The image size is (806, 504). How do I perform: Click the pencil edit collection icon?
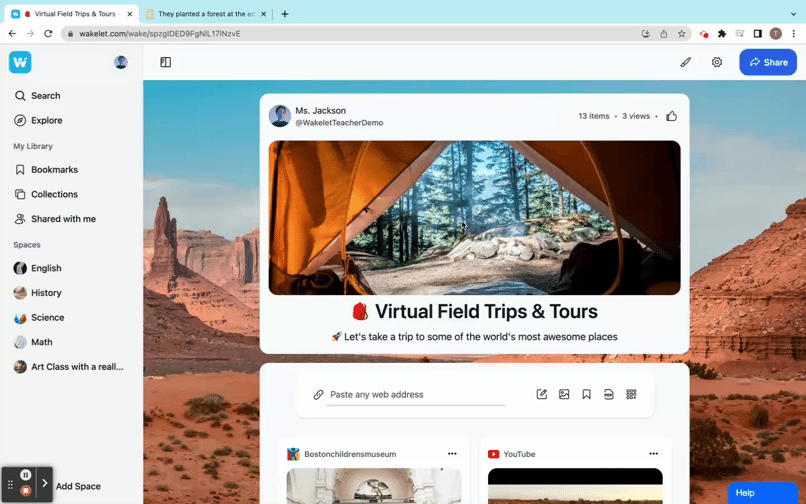(x=685, y=62)
